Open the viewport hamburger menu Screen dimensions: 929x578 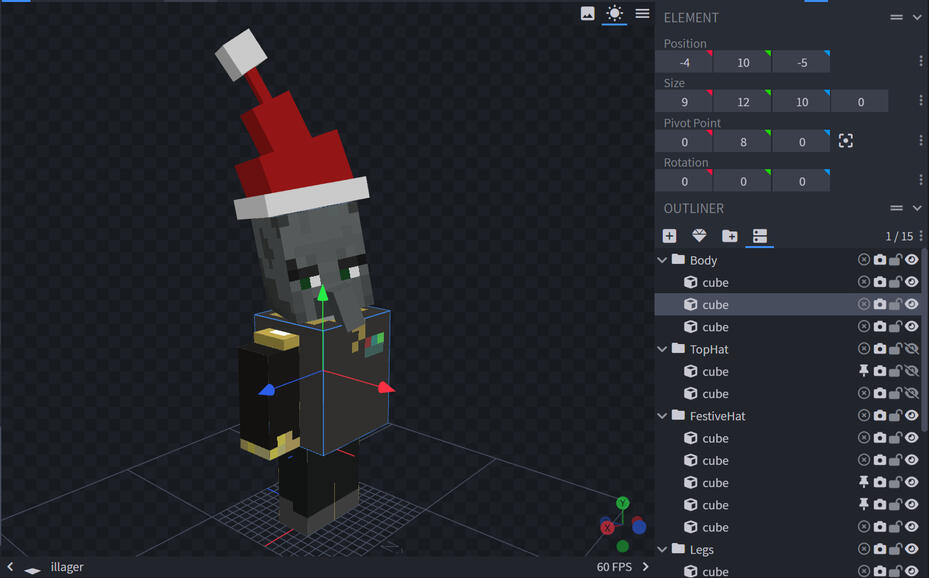[x=642, y=13]
